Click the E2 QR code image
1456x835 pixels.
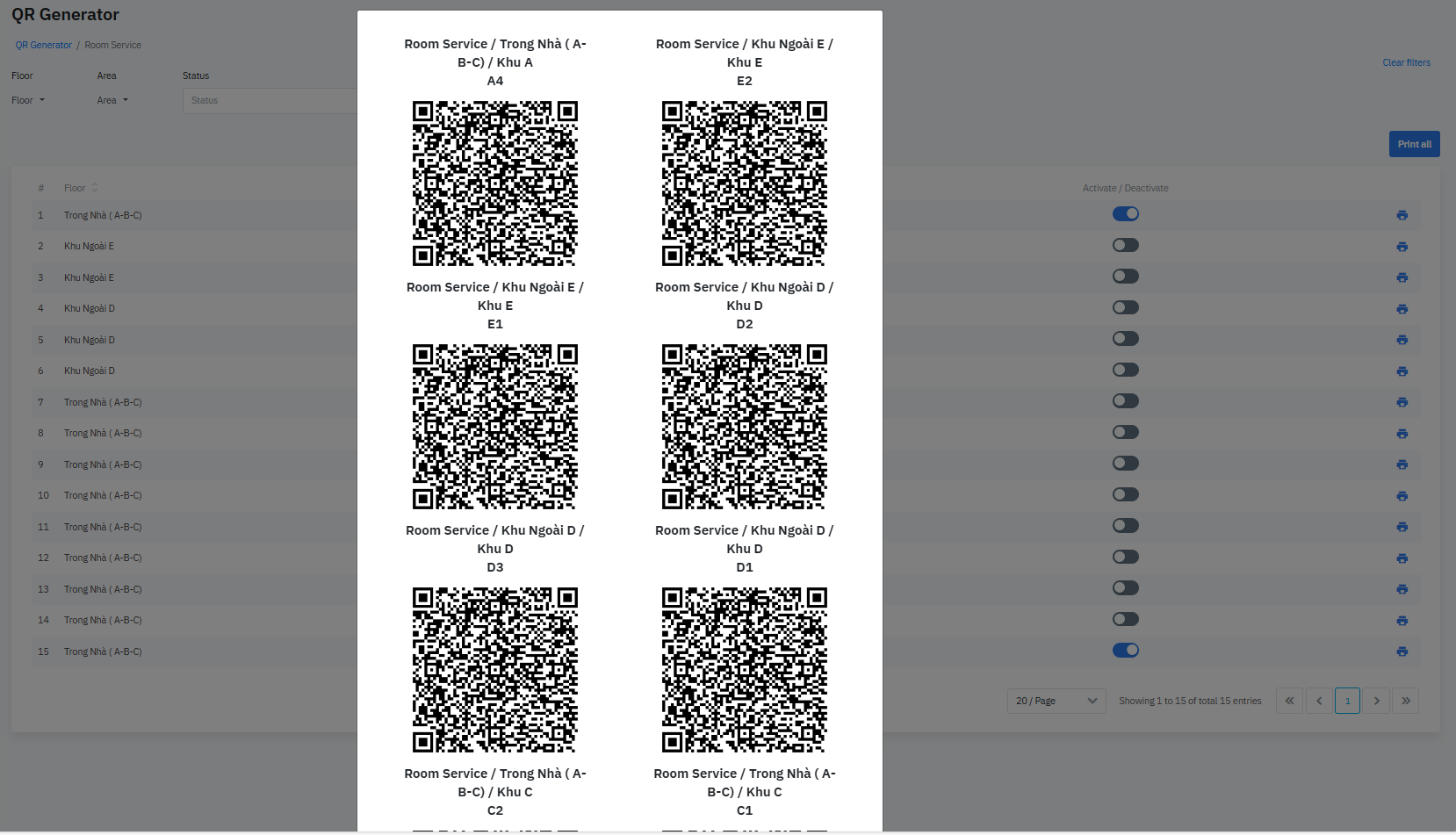[x=745, y=184]
